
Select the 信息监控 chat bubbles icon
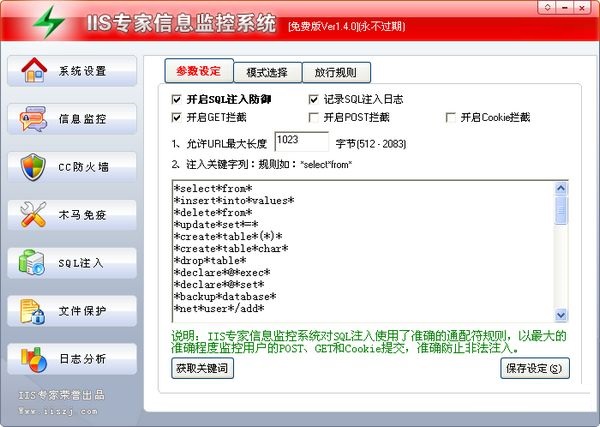[x=33, y=119]
